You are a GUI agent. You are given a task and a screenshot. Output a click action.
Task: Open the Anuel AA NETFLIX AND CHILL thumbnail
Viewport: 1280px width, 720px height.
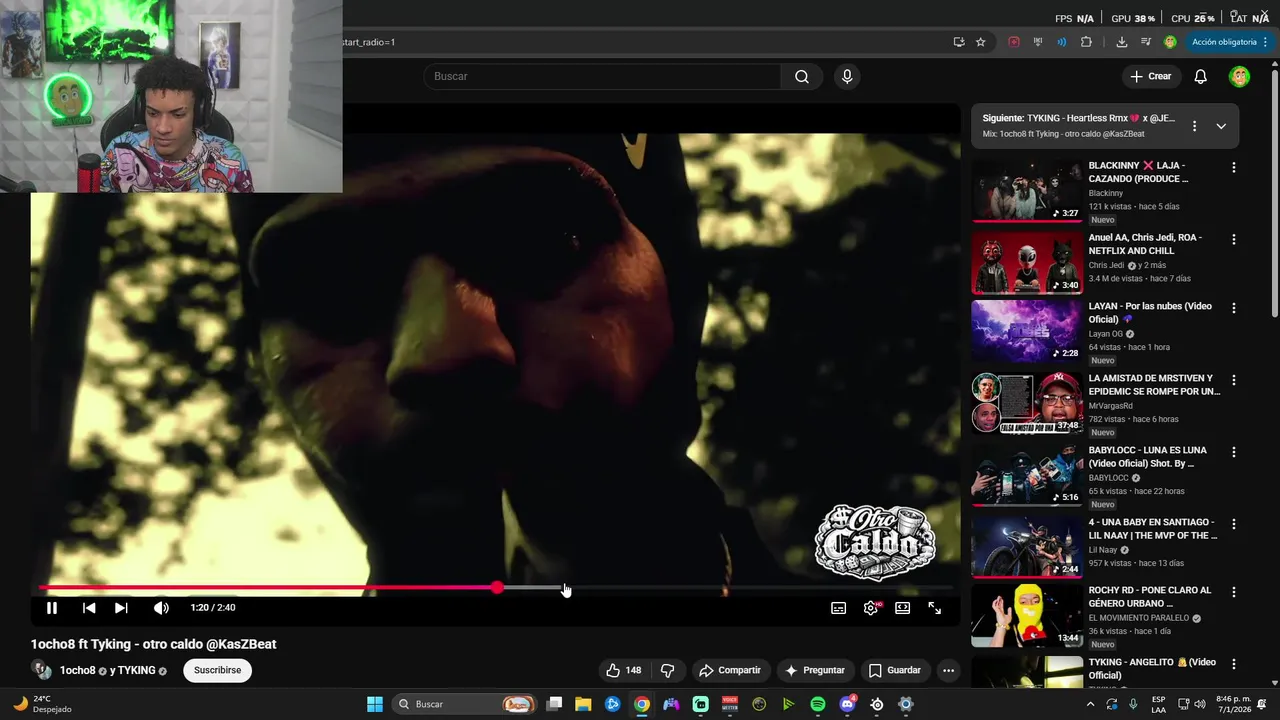1027,263
